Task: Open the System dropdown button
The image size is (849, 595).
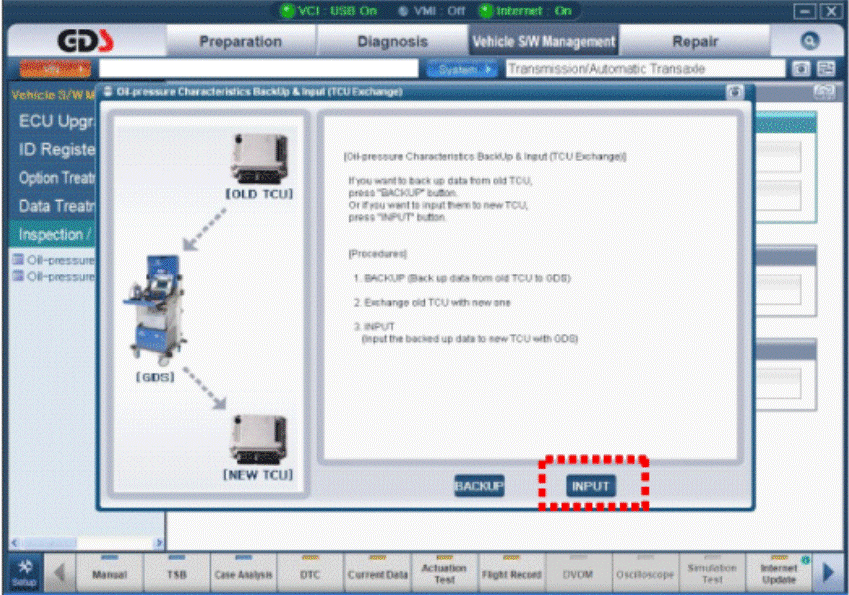Action: click(x=462, y=69)
